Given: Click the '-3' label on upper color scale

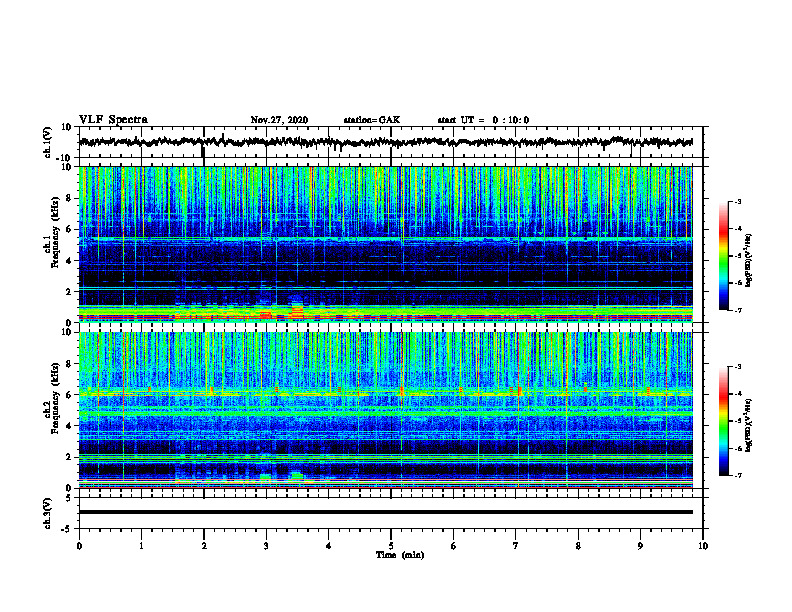Looking at the screenshot, I should point(737,202).
